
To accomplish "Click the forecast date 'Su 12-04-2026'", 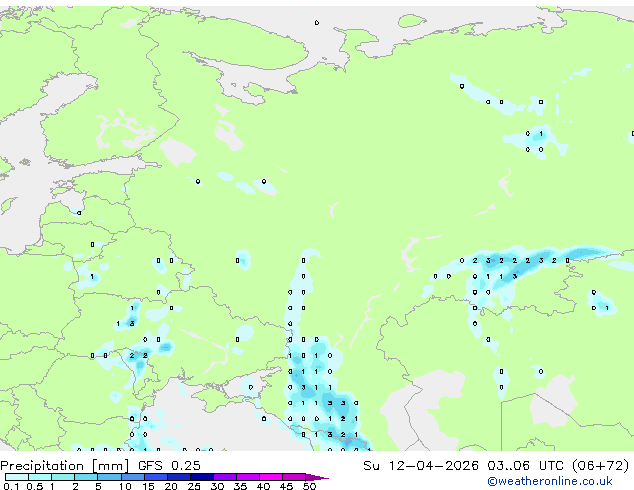I will click(421, 466).
